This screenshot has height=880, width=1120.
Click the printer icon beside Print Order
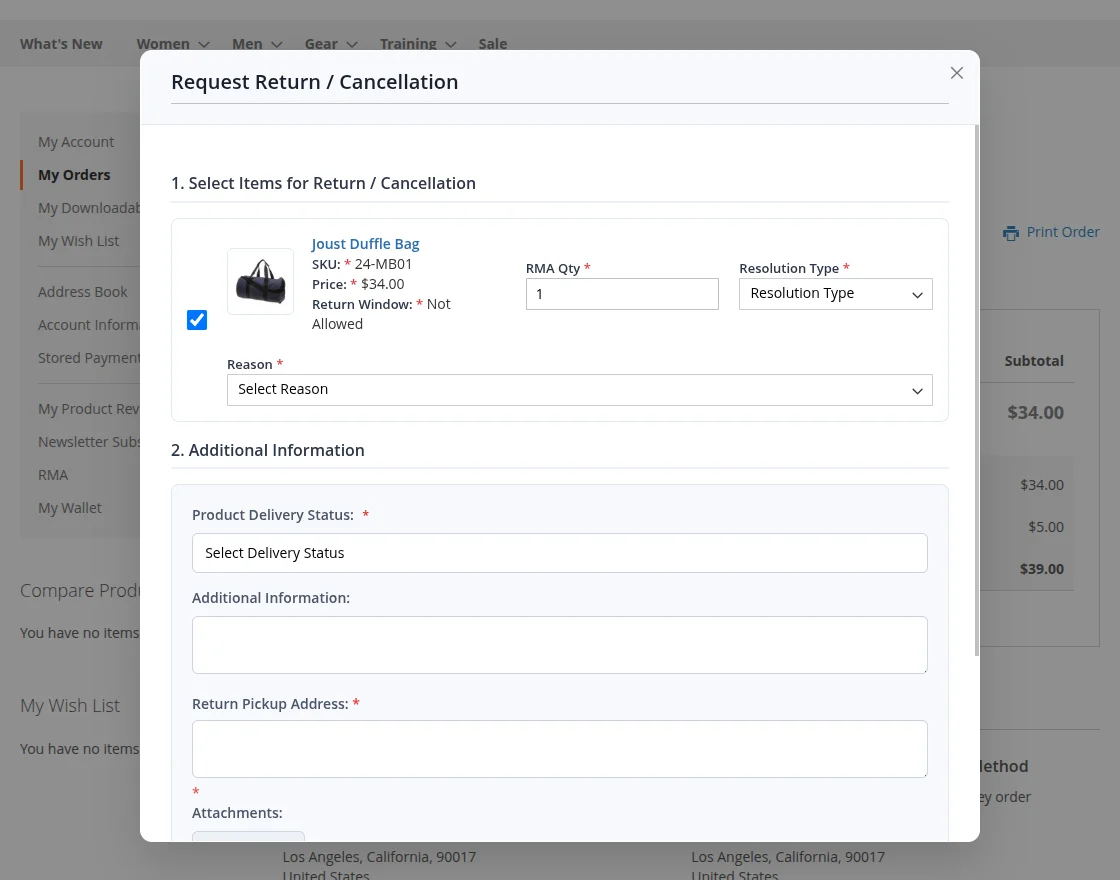click(x=1011, y=233)
